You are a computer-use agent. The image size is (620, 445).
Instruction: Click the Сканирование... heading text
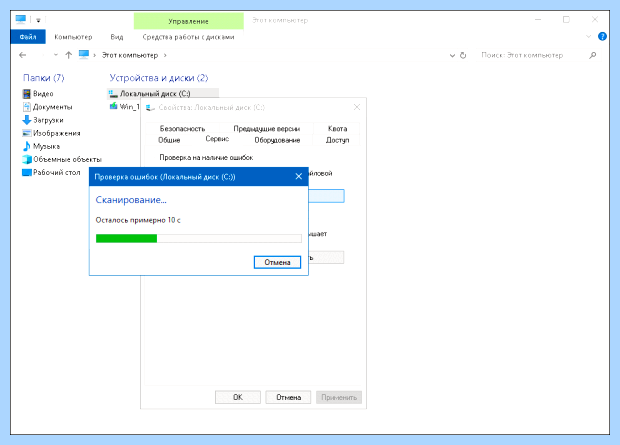pos(131,200)
